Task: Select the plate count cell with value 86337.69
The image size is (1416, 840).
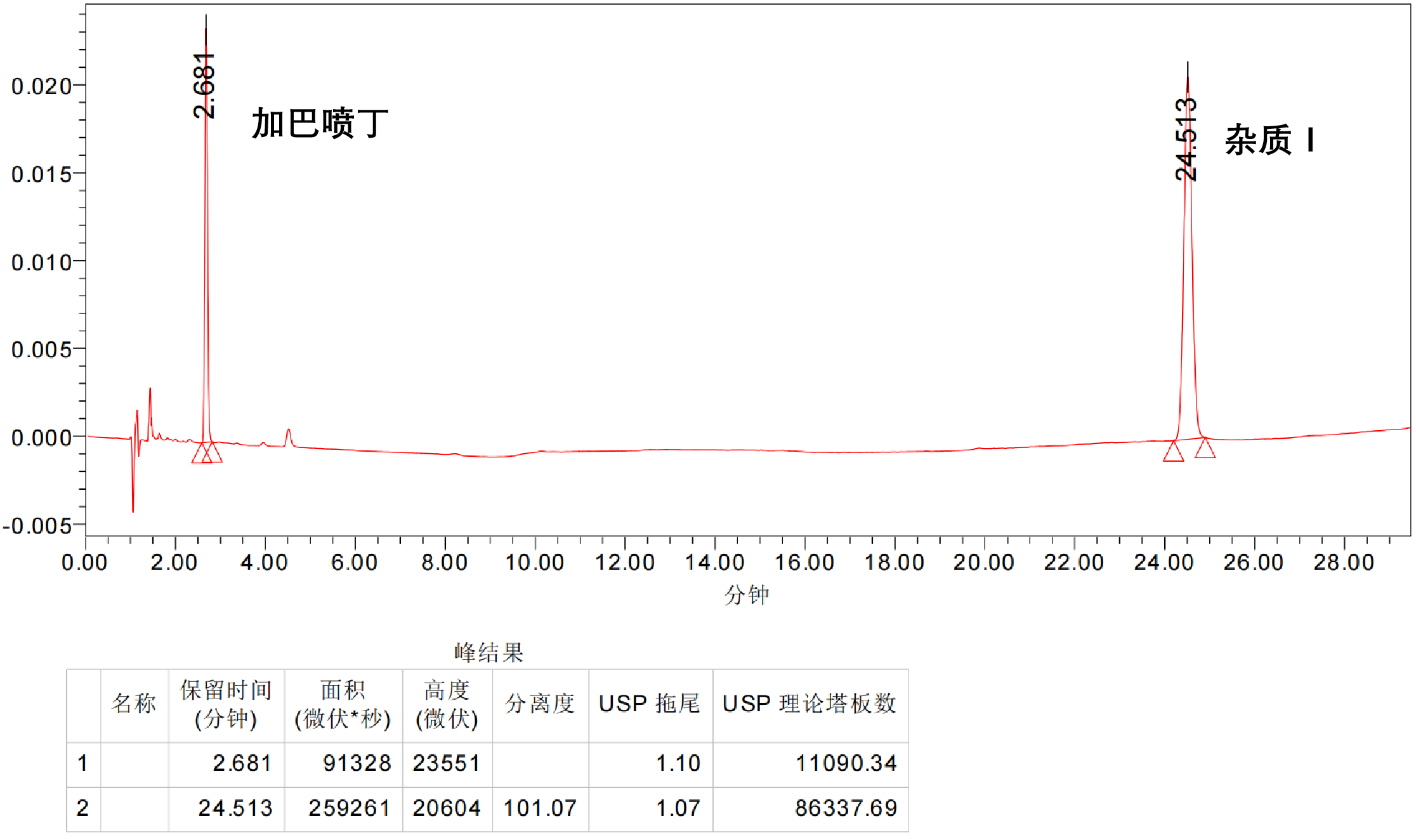Action: [845, 808]
